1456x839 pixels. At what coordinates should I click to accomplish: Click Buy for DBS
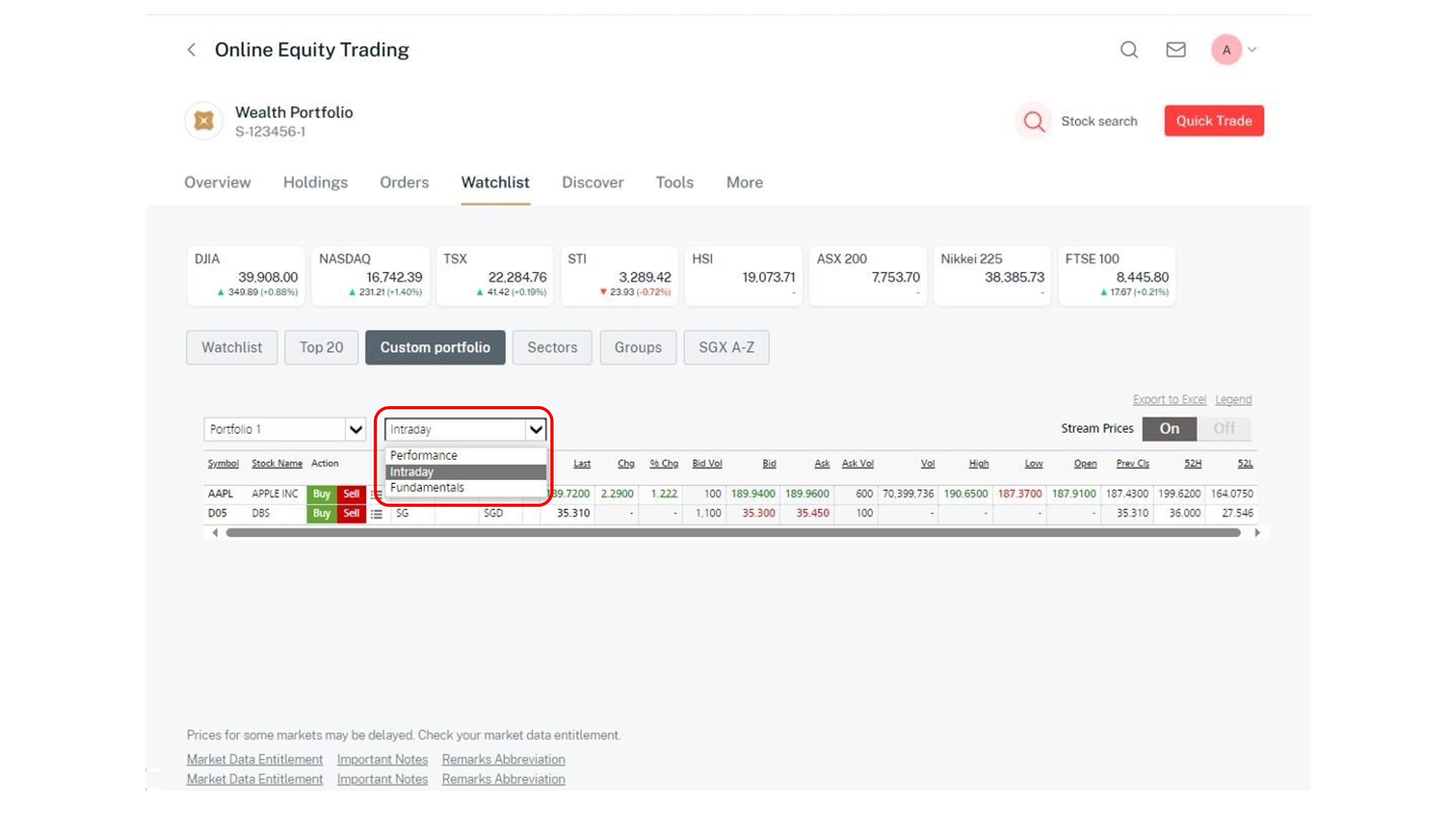[x=321, y=514]
